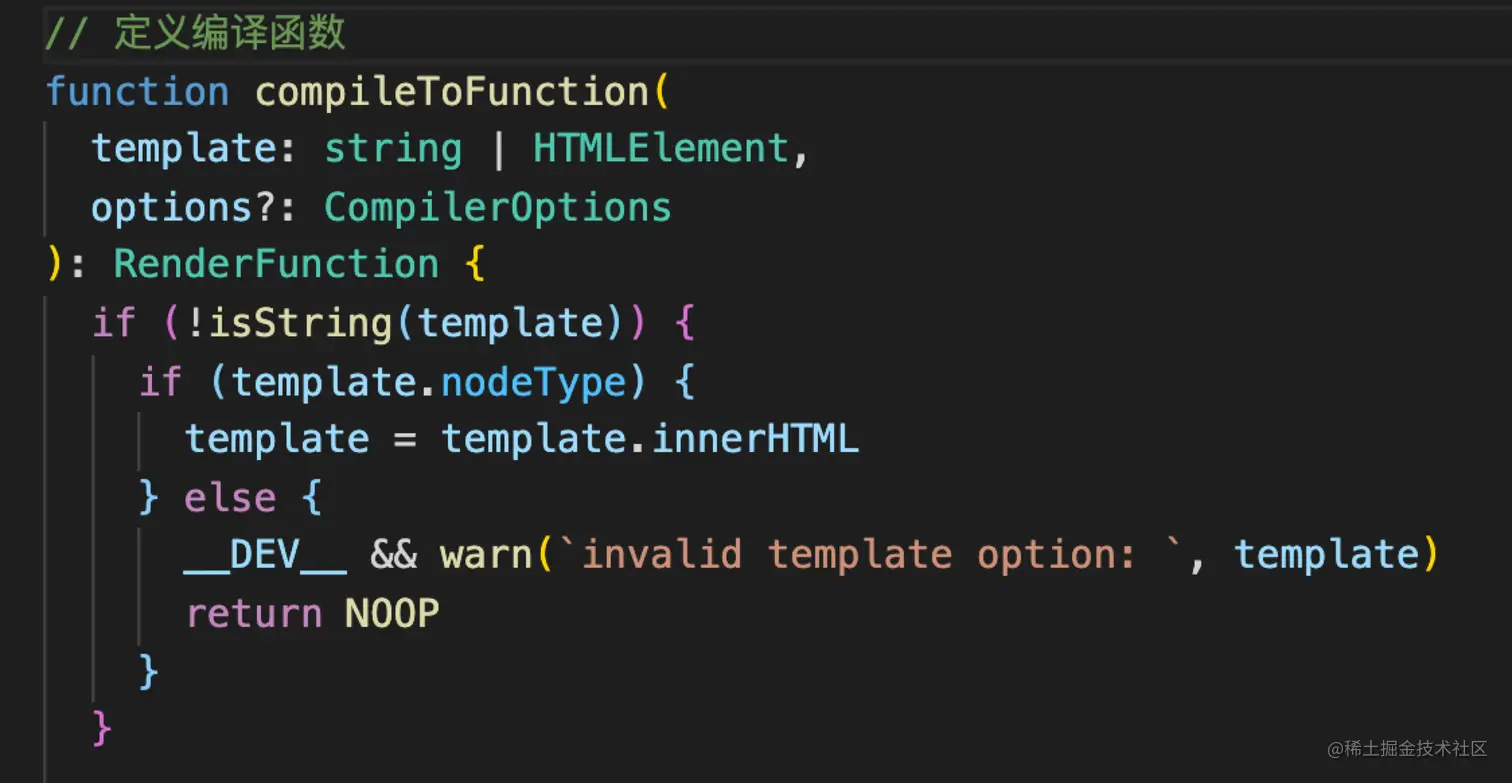
Task: Click the final pink closing brace
Action: point(101,728)
